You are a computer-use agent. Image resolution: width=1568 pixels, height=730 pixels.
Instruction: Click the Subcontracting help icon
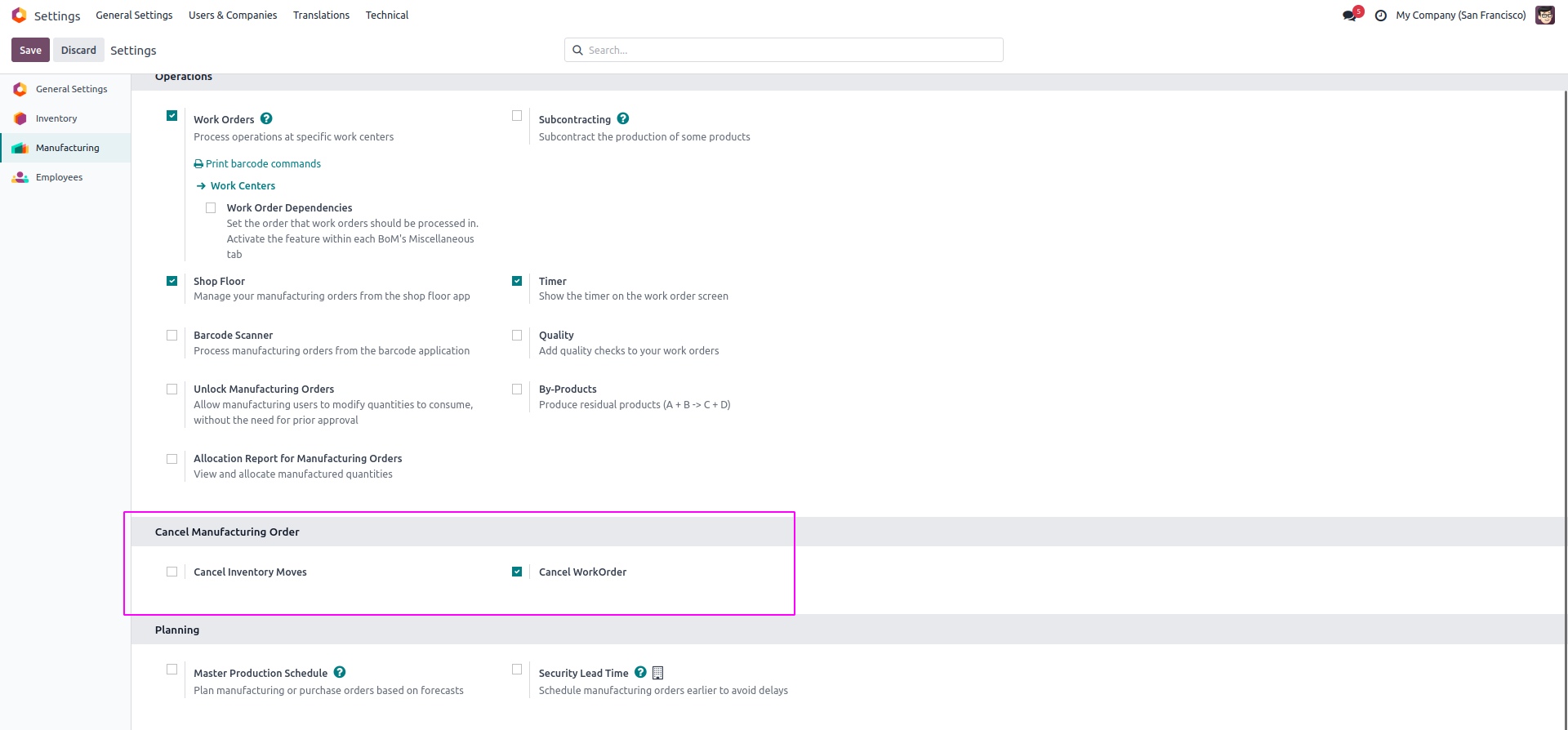pos(623,118)
